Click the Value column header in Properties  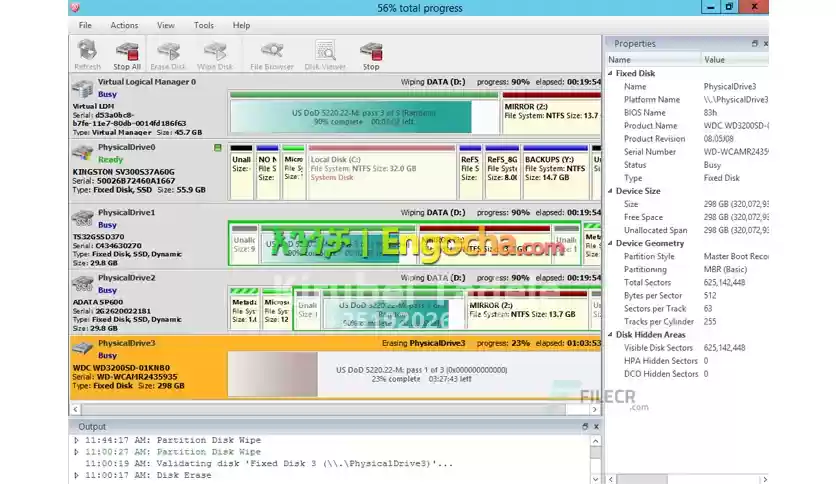click(x=714, y=59)
